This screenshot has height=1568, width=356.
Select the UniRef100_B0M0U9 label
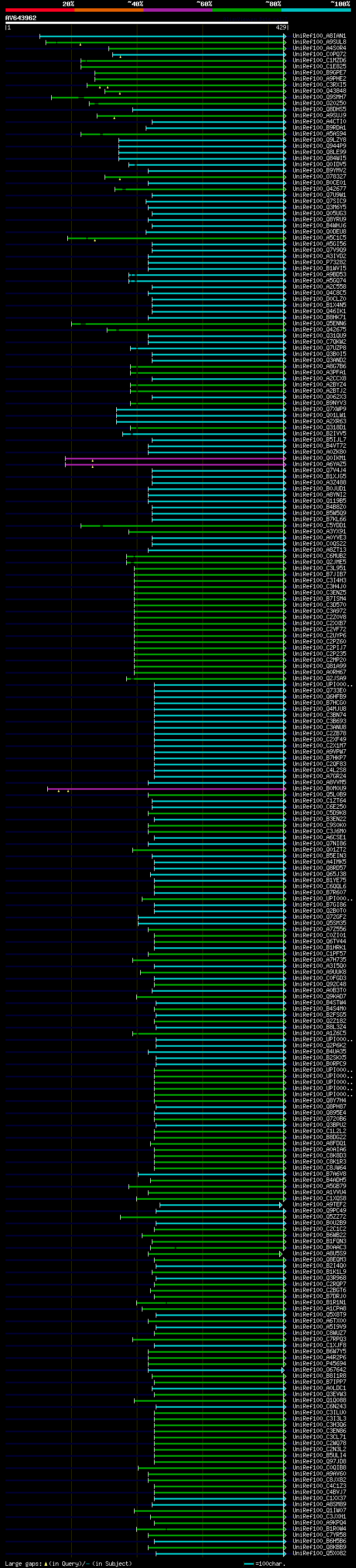pyautogui.click(x=319, y=789)
